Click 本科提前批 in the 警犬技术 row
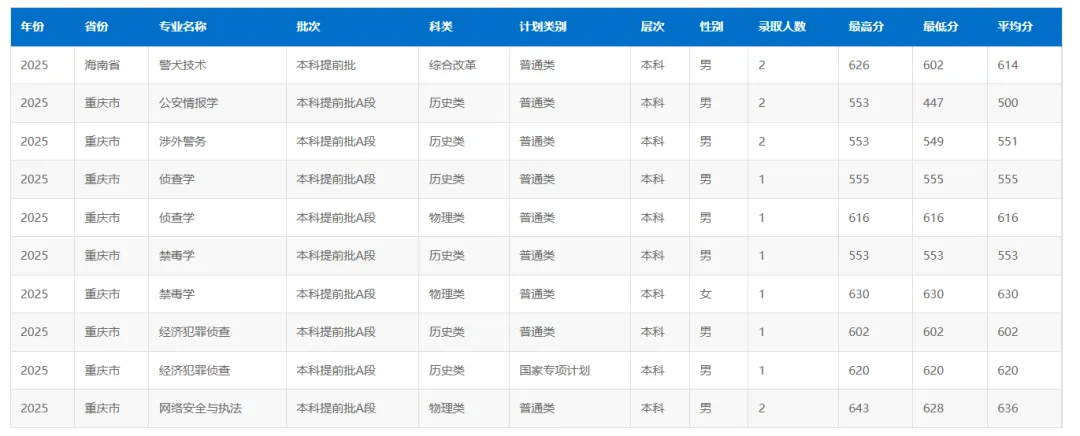 click(326, 65)
